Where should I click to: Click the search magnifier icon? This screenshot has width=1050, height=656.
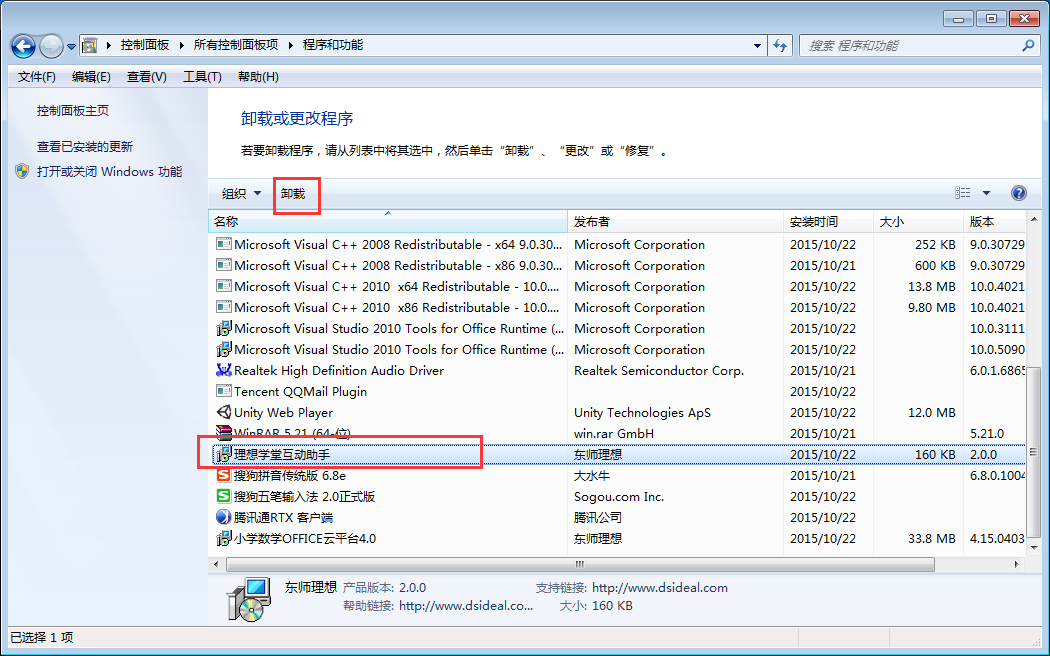click(x=1028, y=46)
